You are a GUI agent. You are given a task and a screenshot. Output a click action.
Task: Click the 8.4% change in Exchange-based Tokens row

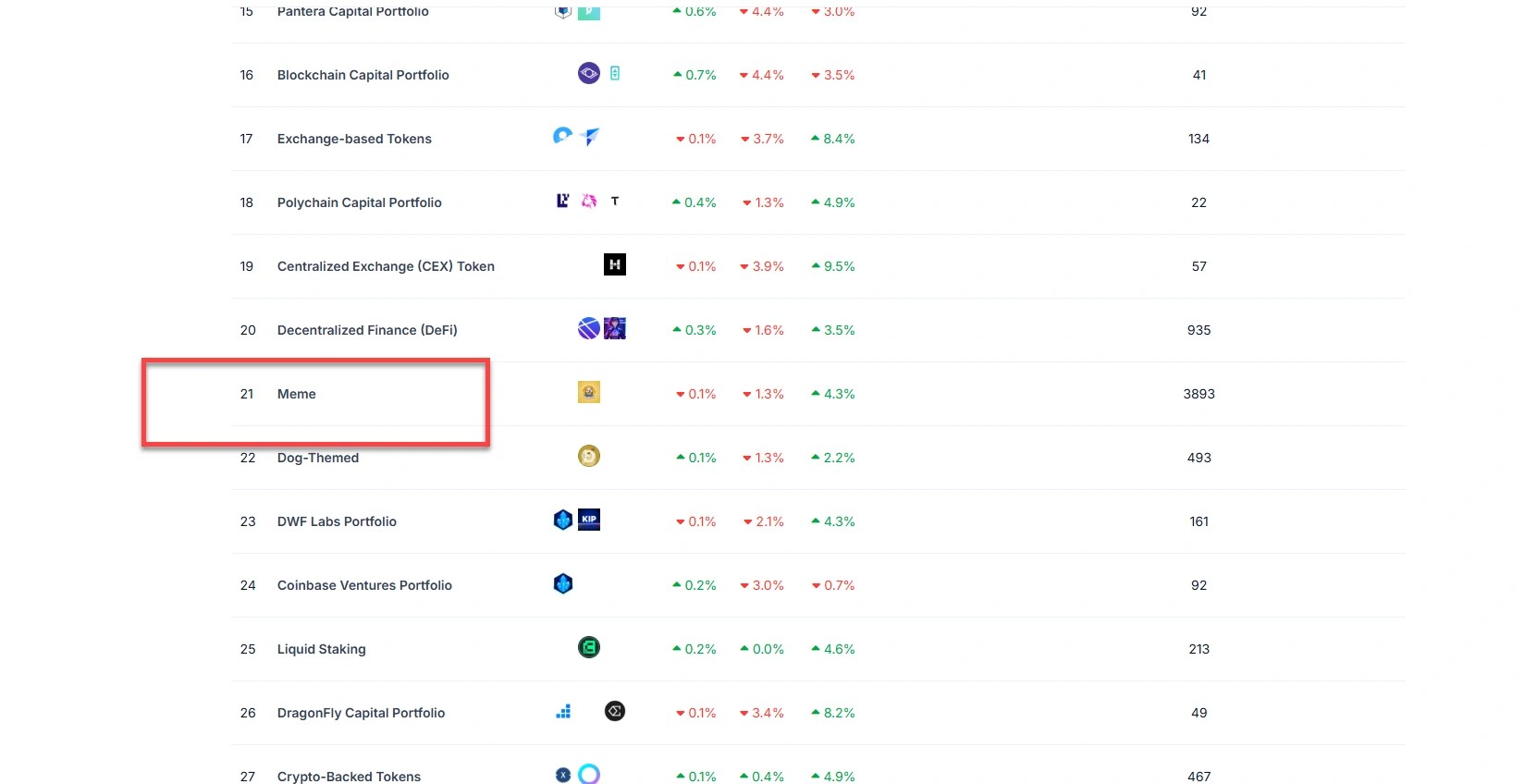pos(833,139)
